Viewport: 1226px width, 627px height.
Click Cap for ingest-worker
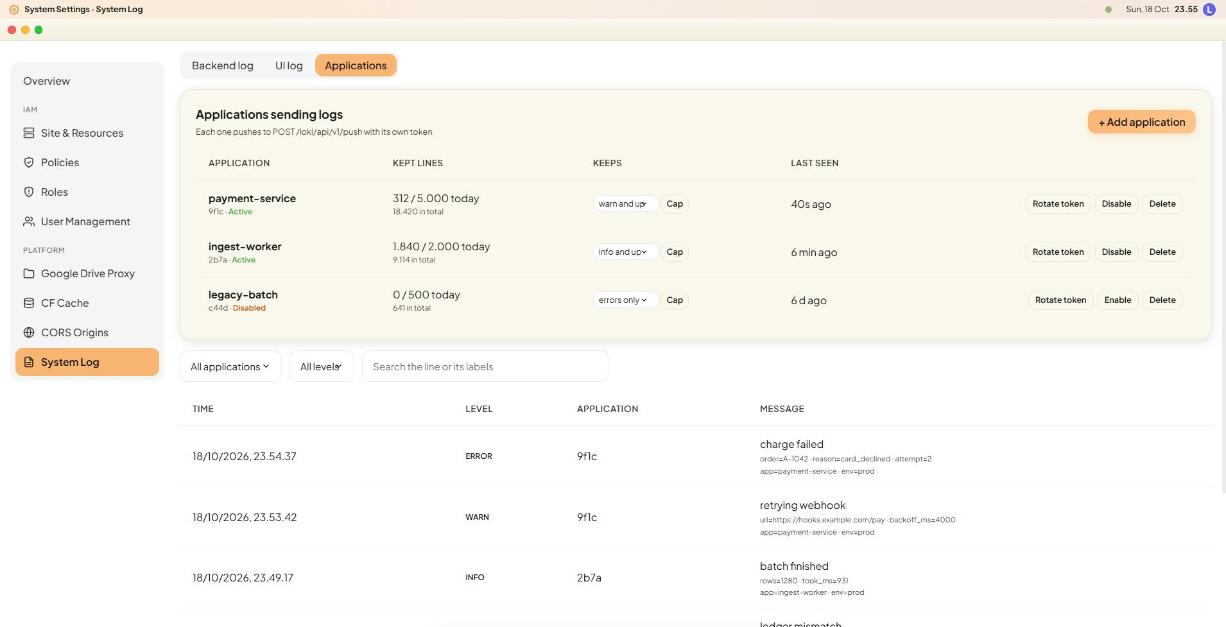pyautogui.click(x=675, y=252)
